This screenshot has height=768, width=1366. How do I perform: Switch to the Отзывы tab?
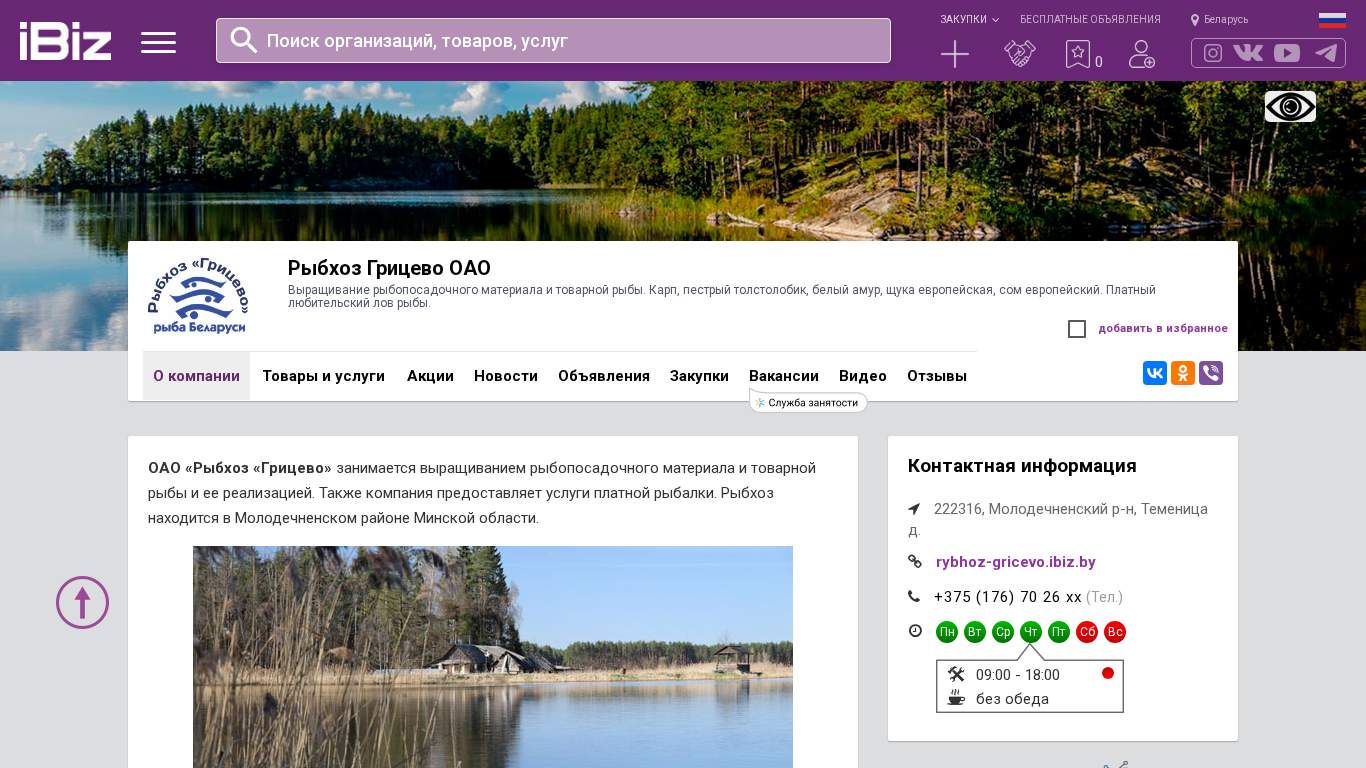click(937, 376)
